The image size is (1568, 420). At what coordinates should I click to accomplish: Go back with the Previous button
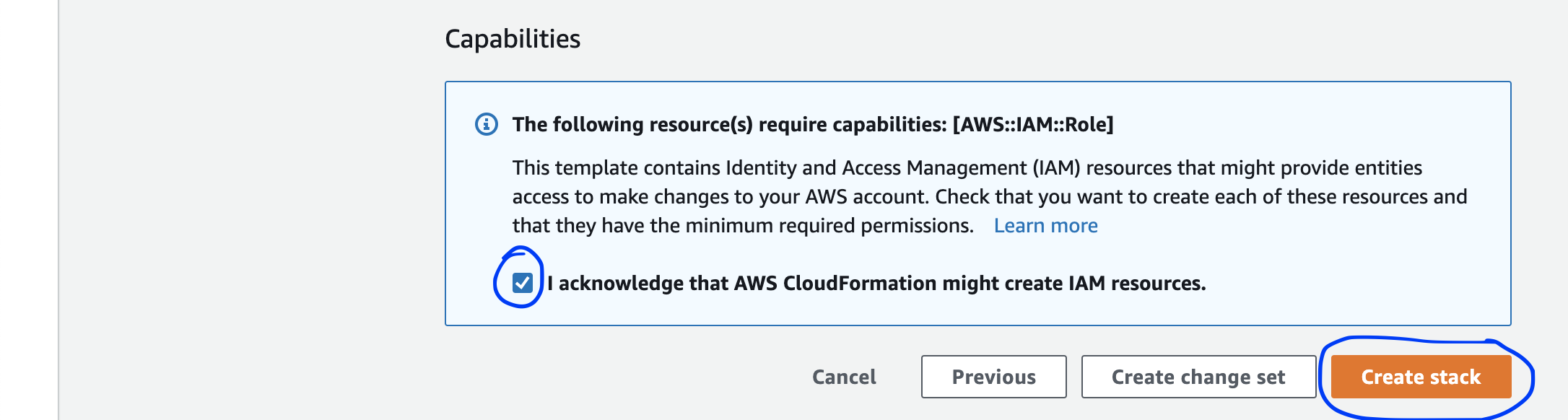994,377
